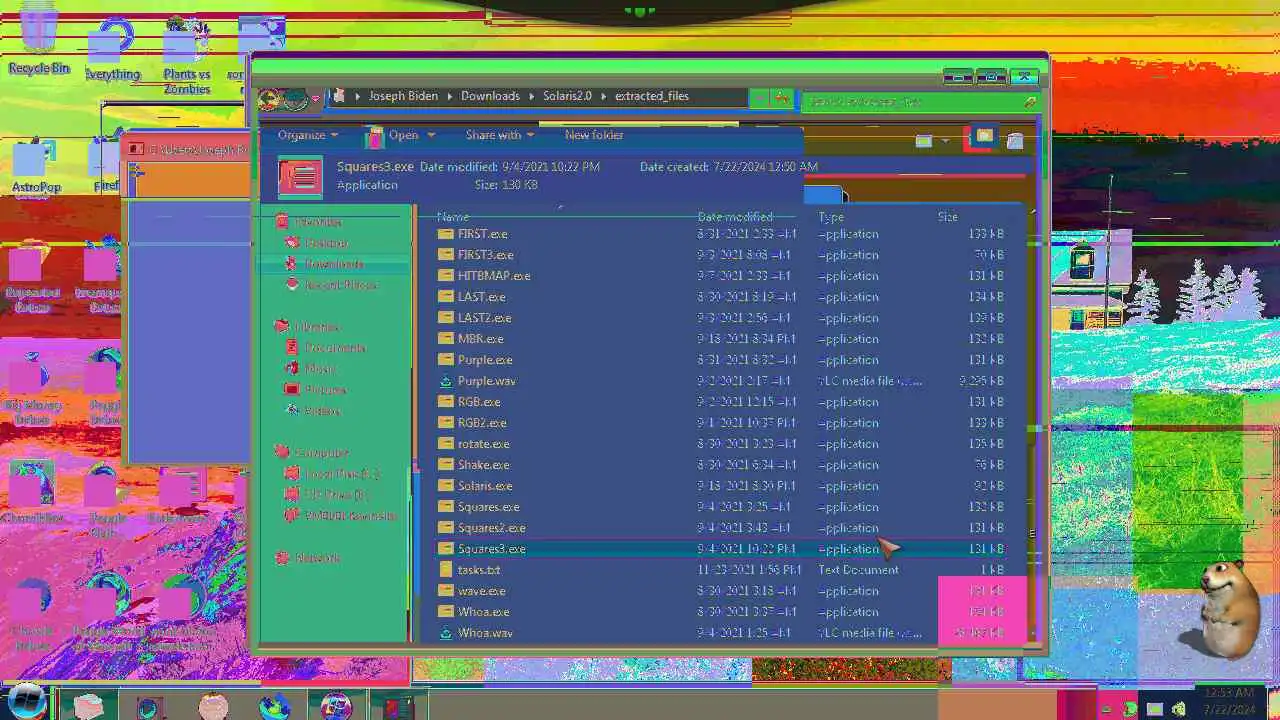Viewport: 1280px width, 720px height.
Task: Select Computer in navigation pane
Action: tap(312, 453)
